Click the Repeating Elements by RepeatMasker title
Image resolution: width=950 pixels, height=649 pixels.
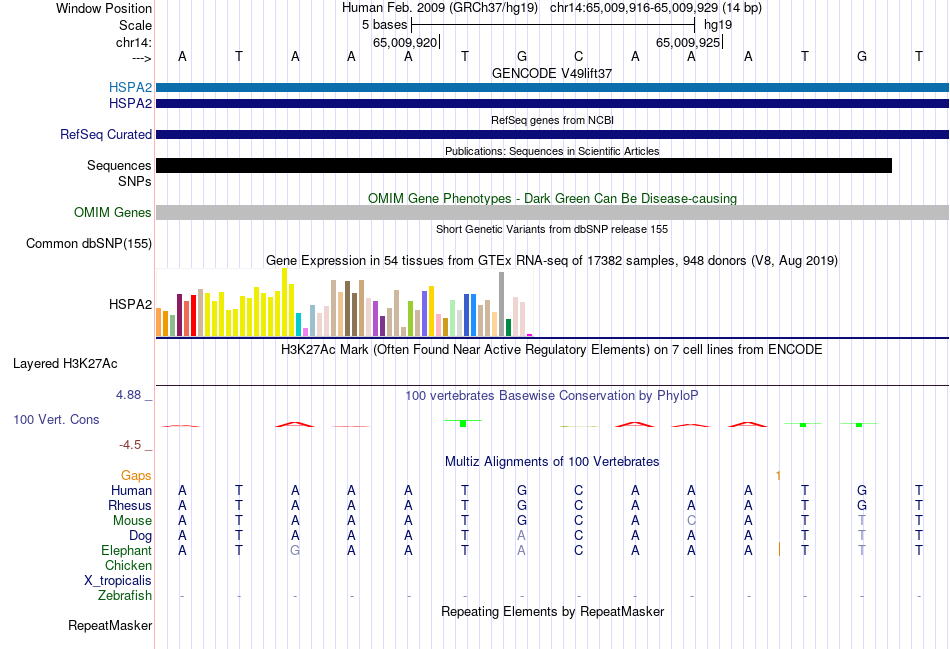[552, 611]
